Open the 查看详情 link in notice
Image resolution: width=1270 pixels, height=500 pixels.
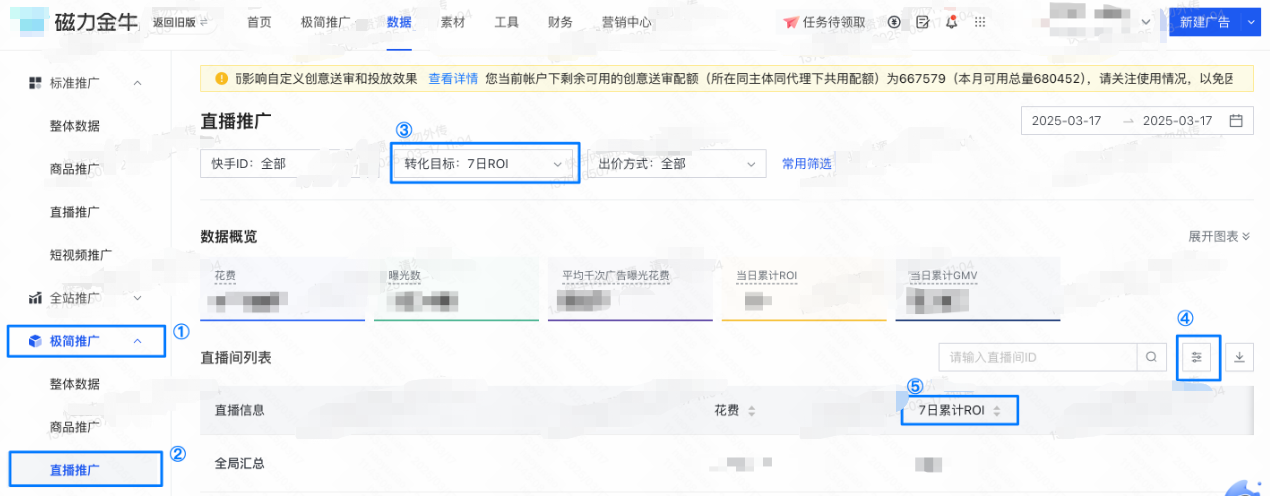tap(453, 78)
